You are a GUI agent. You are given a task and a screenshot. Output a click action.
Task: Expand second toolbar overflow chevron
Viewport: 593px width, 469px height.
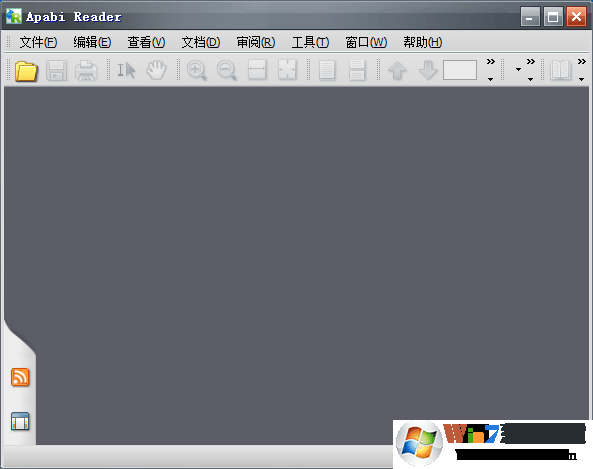click(x=531, y=61)
